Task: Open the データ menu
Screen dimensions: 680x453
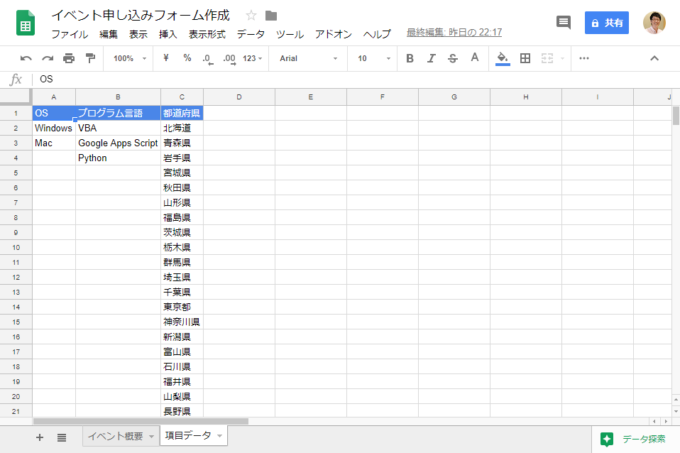Action: [x=251, y=34]
